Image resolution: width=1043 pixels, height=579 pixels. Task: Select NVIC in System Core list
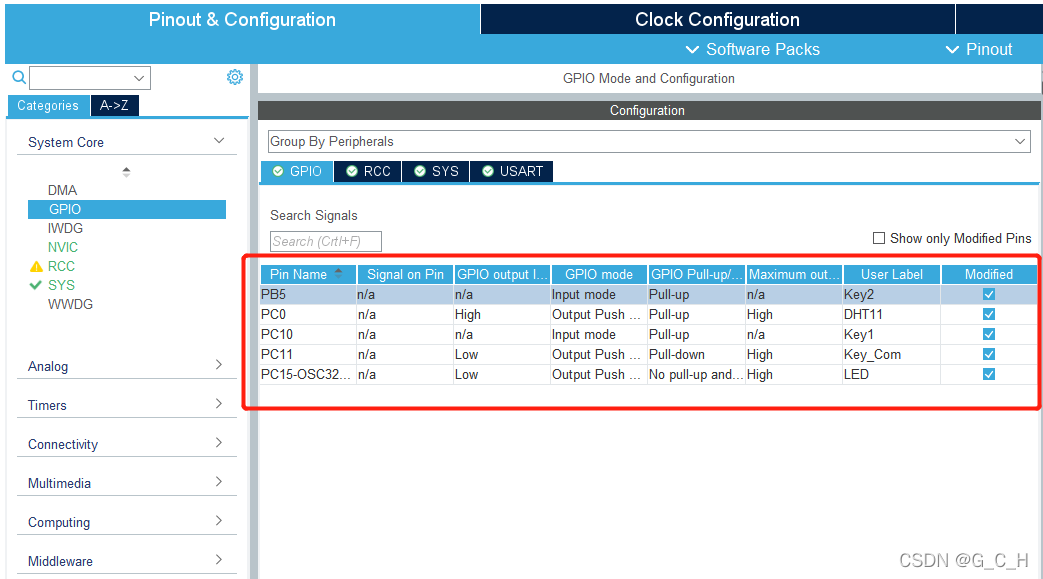click(x=62, y=247)
